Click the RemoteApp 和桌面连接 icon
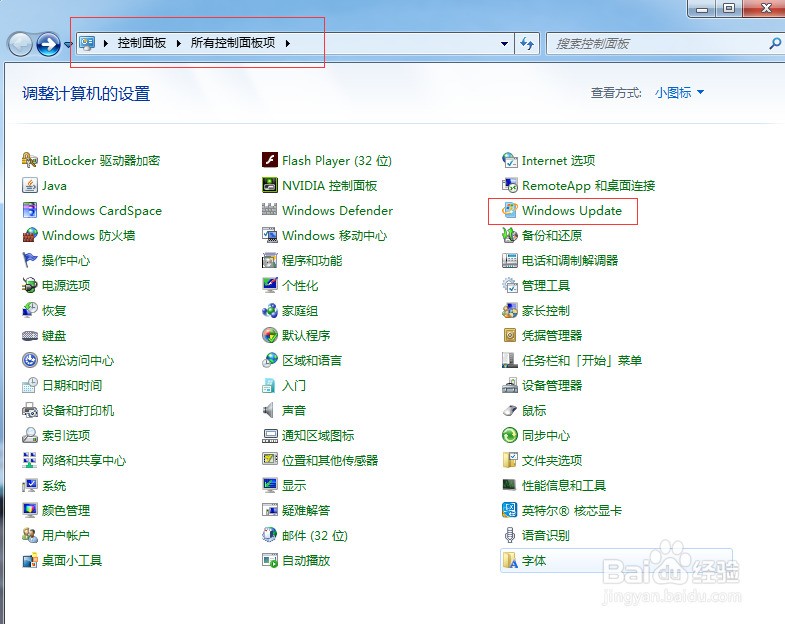785x624 pixels. click(x=510, y=185)
